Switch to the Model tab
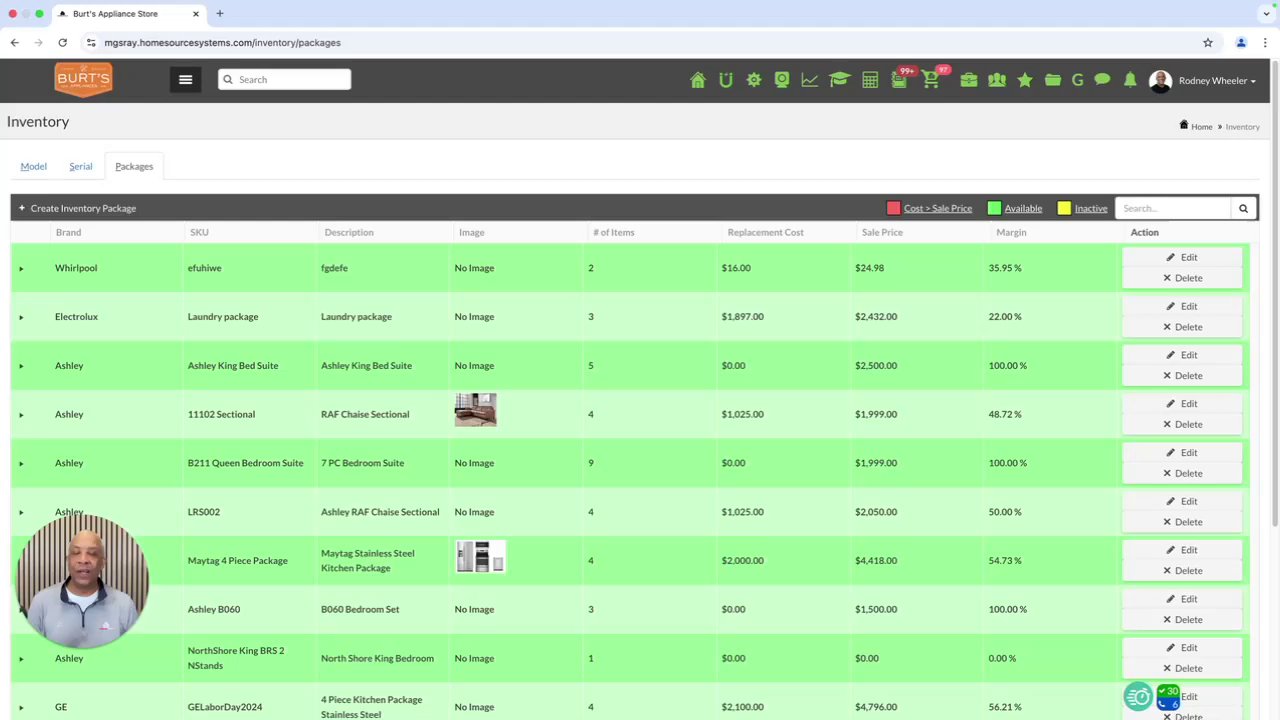Image resolution: width=1280 pixels, height=720 pixels. [33, 166]
